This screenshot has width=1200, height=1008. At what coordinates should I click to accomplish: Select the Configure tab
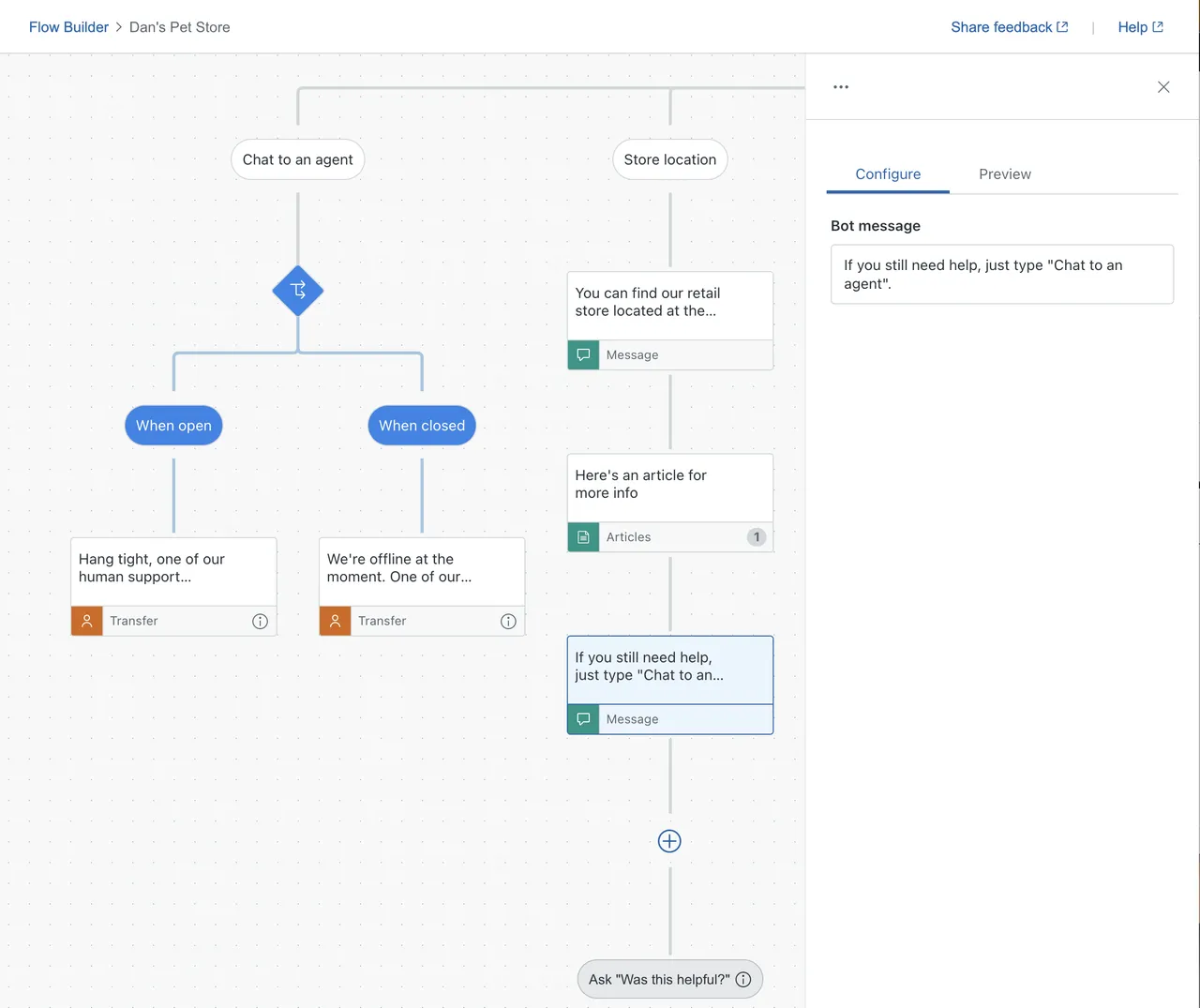coord(888,174)
